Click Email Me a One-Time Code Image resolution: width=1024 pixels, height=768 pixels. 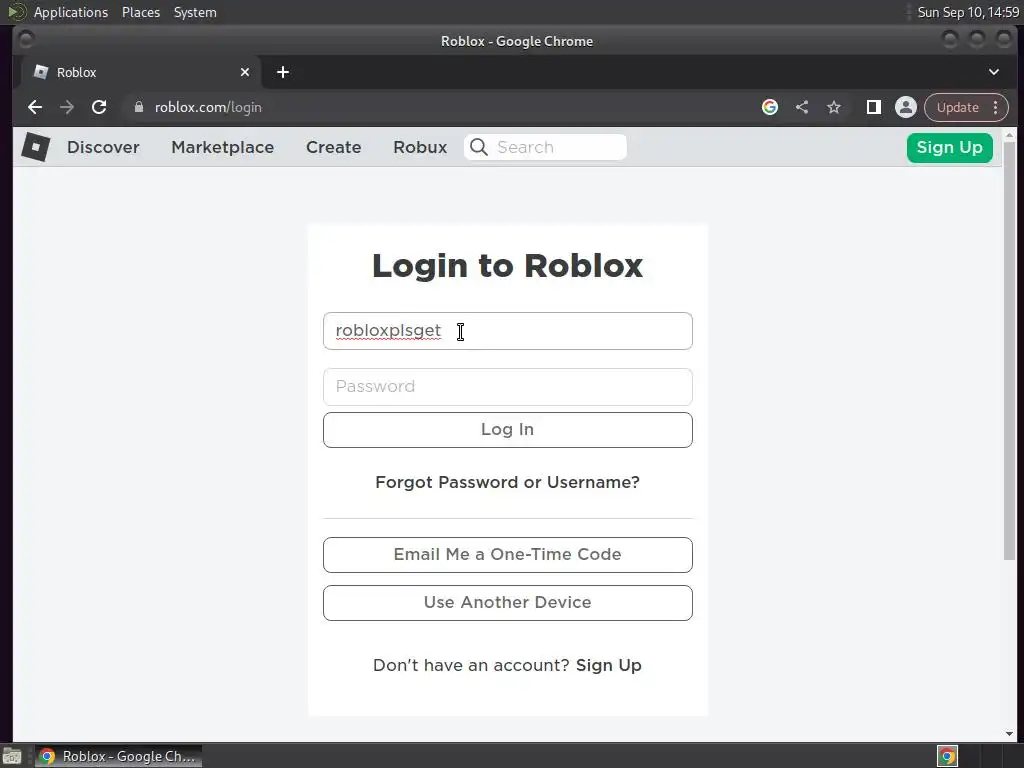point(507,554)
